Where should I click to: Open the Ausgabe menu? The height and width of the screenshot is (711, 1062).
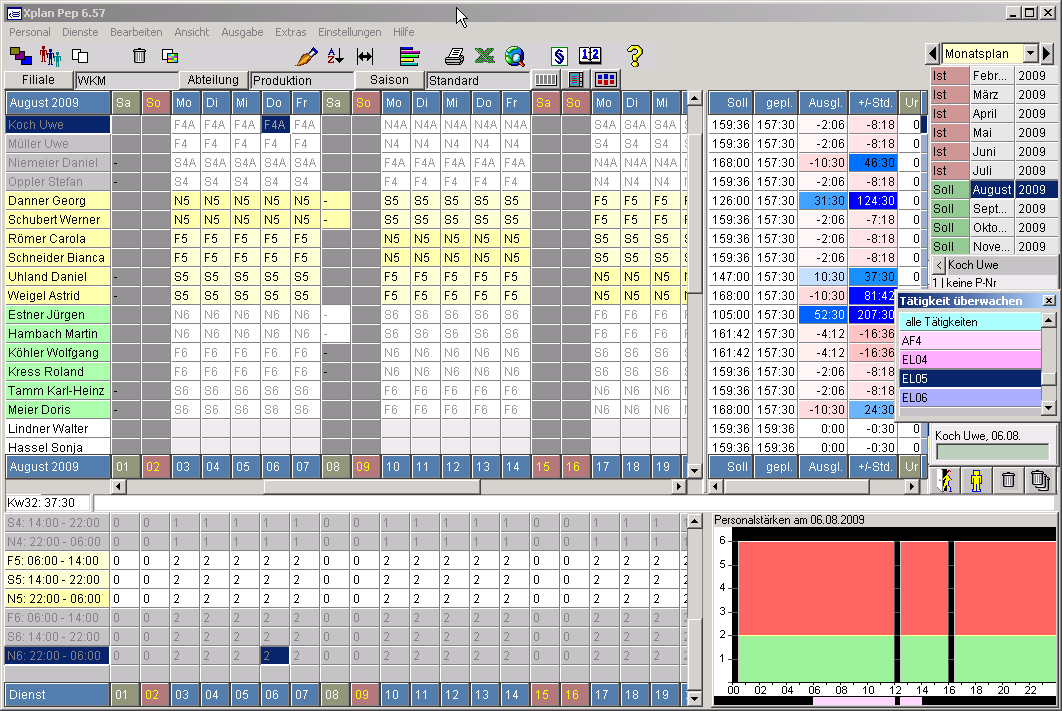242,32
